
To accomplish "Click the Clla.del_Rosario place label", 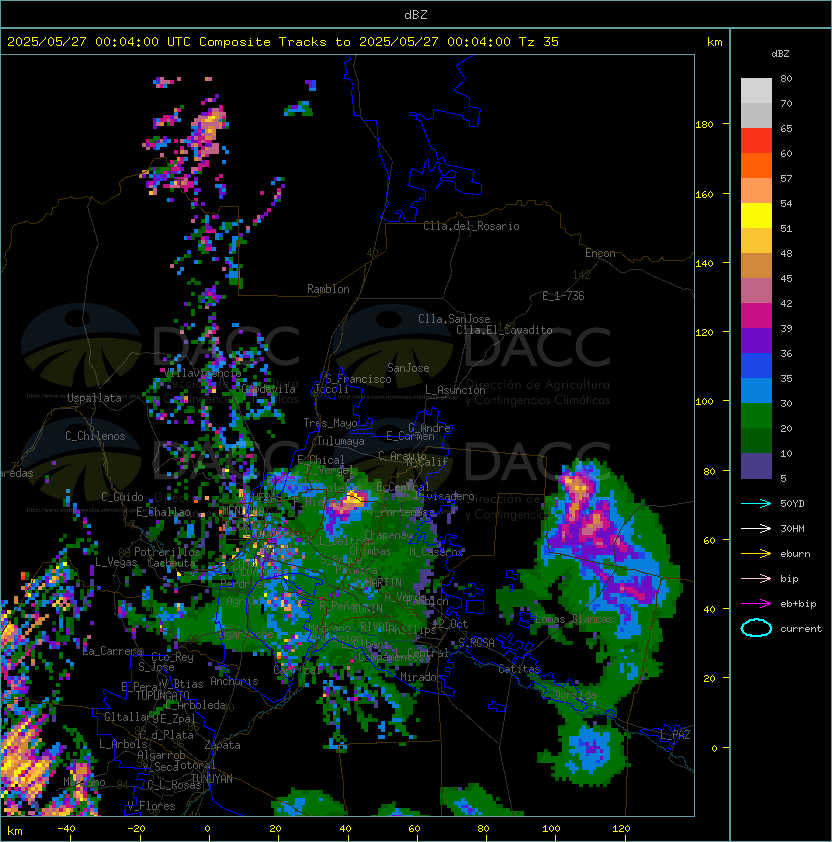I will 471,226.
